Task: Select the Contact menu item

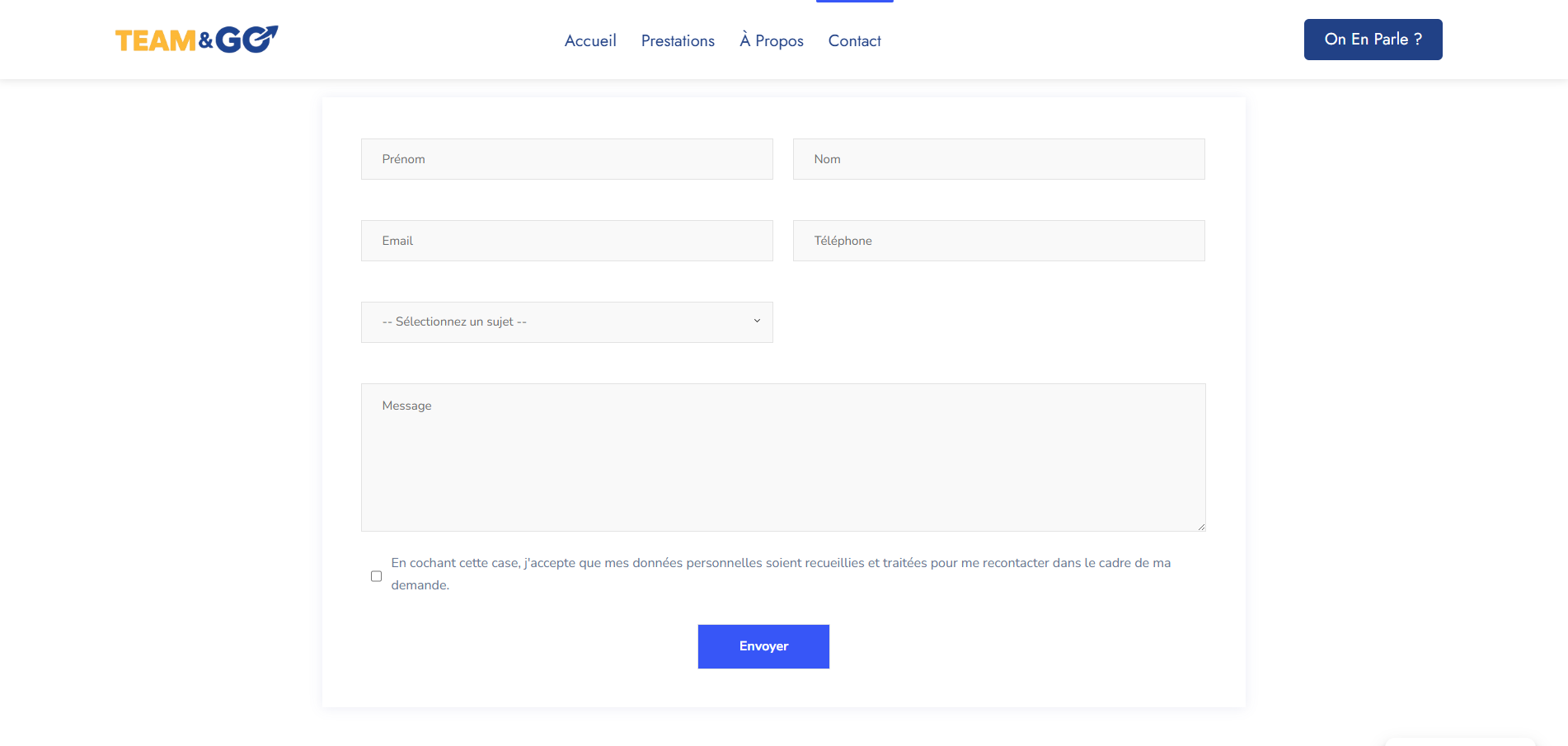Action: (x=854, y=40)
